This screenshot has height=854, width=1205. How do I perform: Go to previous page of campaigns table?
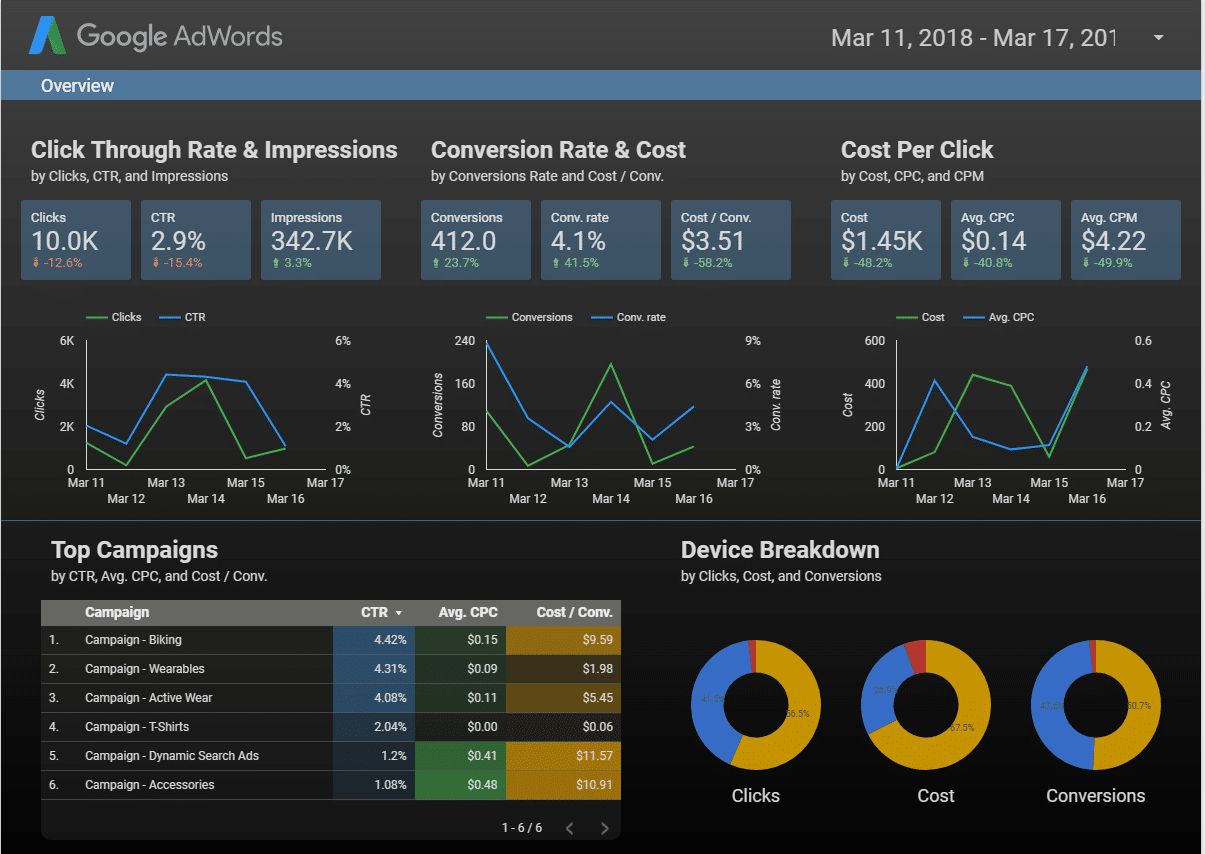tap(569, 828)
